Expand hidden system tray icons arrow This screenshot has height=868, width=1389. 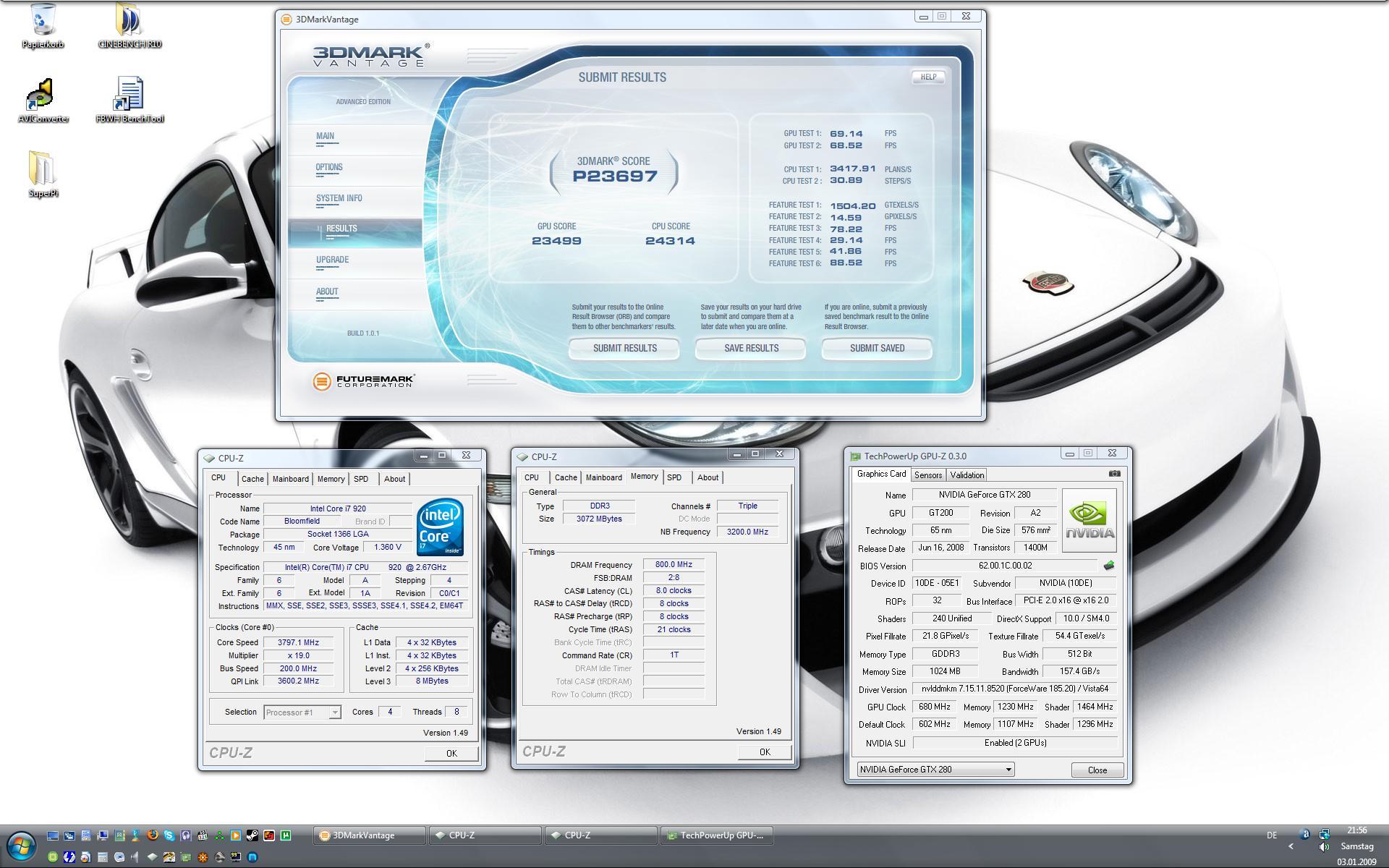tap(1291, 846)
